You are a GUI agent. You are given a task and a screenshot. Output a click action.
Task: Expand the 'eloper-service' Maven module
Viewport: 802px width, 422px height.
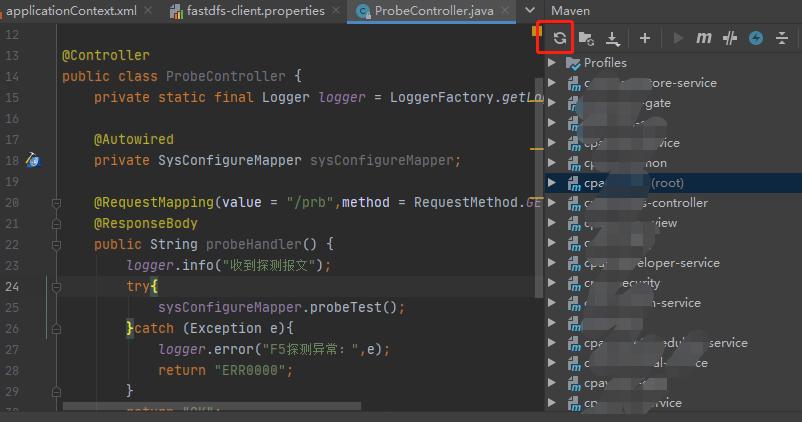pos(552,262)
